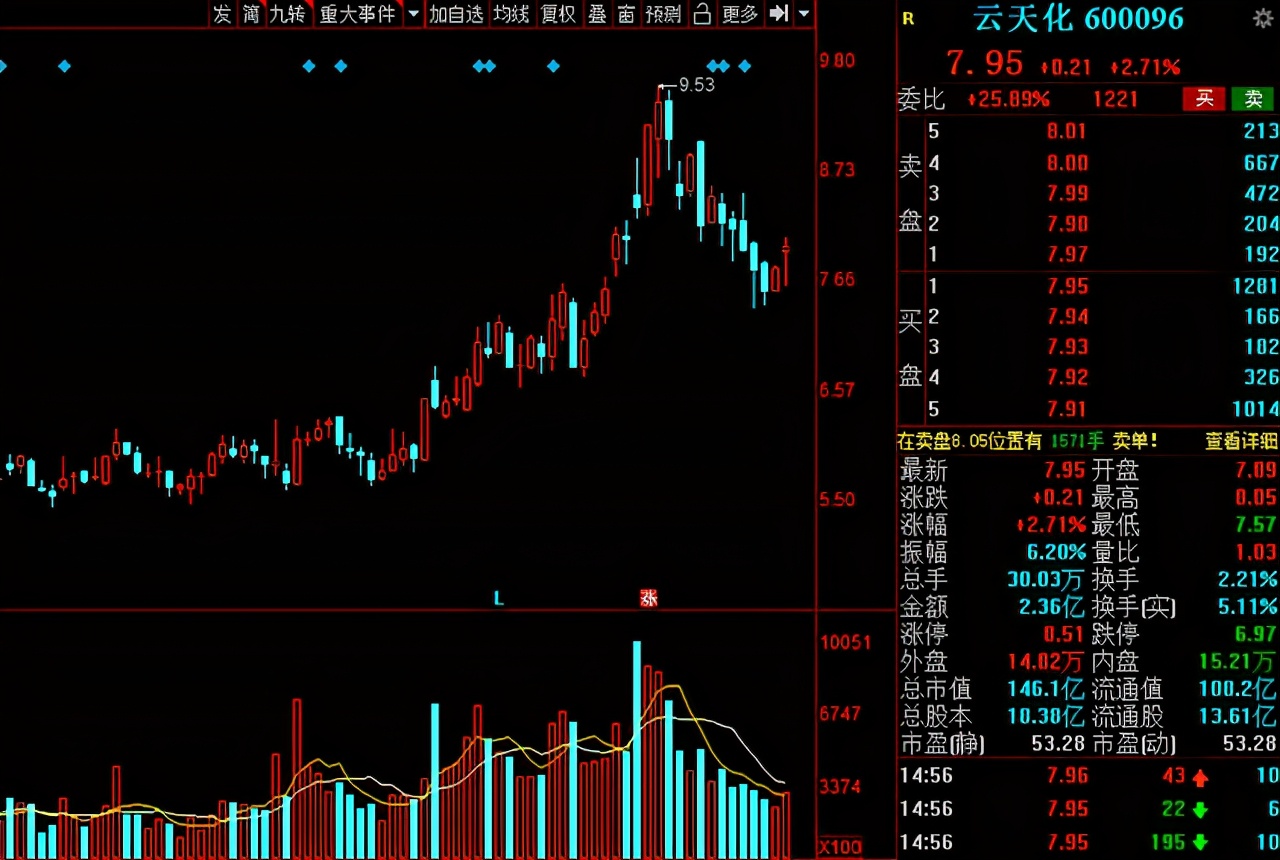
Task: Click the yellow R badge beside 云天化
Action: pyautogui.click(x=908, y=18)
